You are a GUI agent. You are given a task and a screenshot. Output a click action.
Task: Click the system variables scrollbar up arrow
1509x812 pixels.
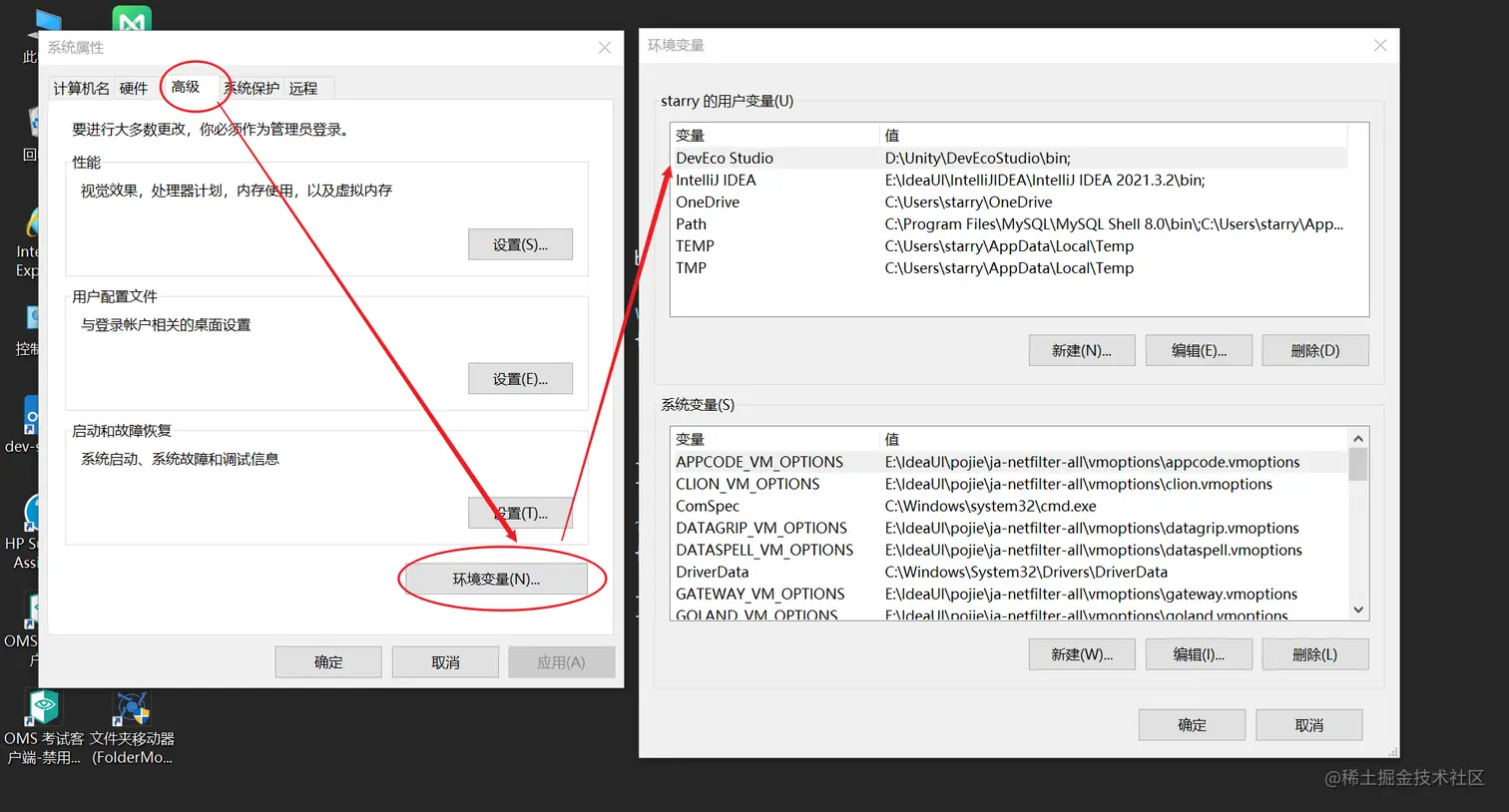coord(1357,438)
